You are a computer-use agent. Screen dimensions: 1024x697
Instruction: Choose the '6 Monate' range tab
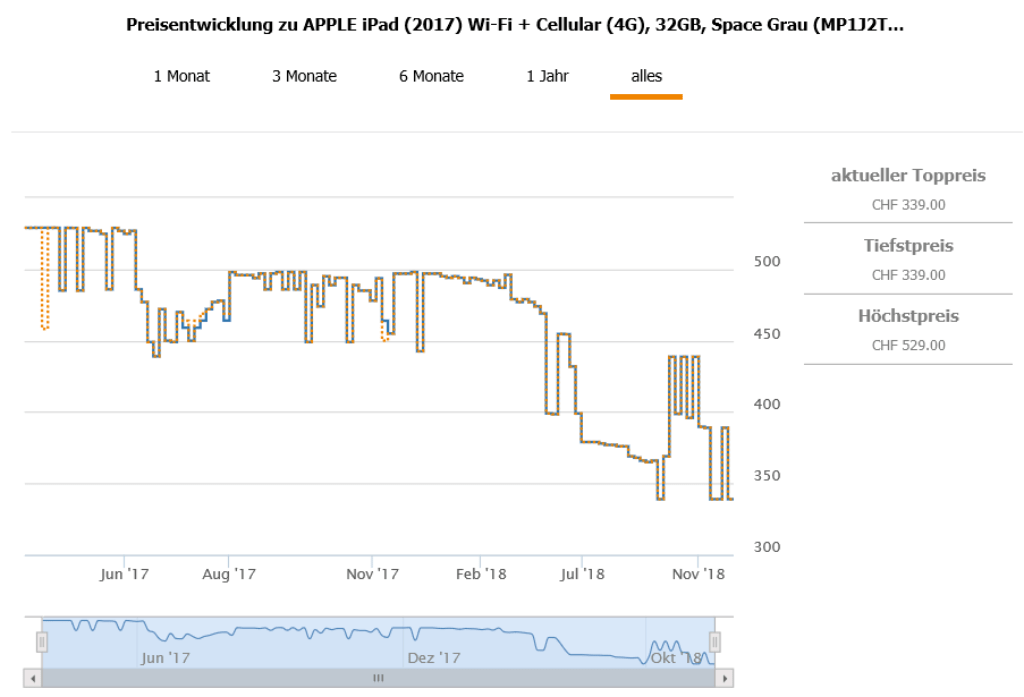click(x=431, y=76)
